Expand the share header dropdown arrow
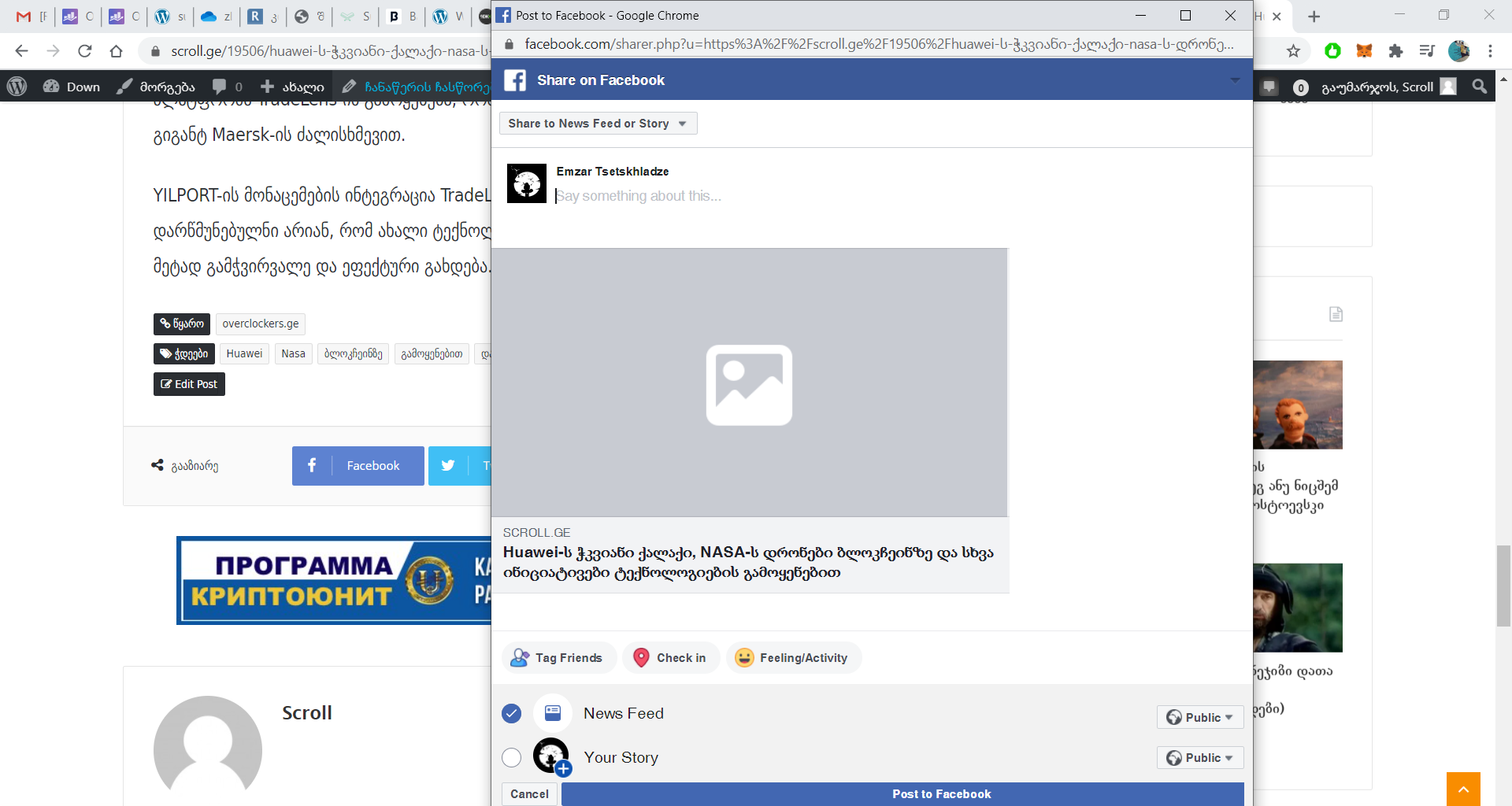 pos(1235,80)
